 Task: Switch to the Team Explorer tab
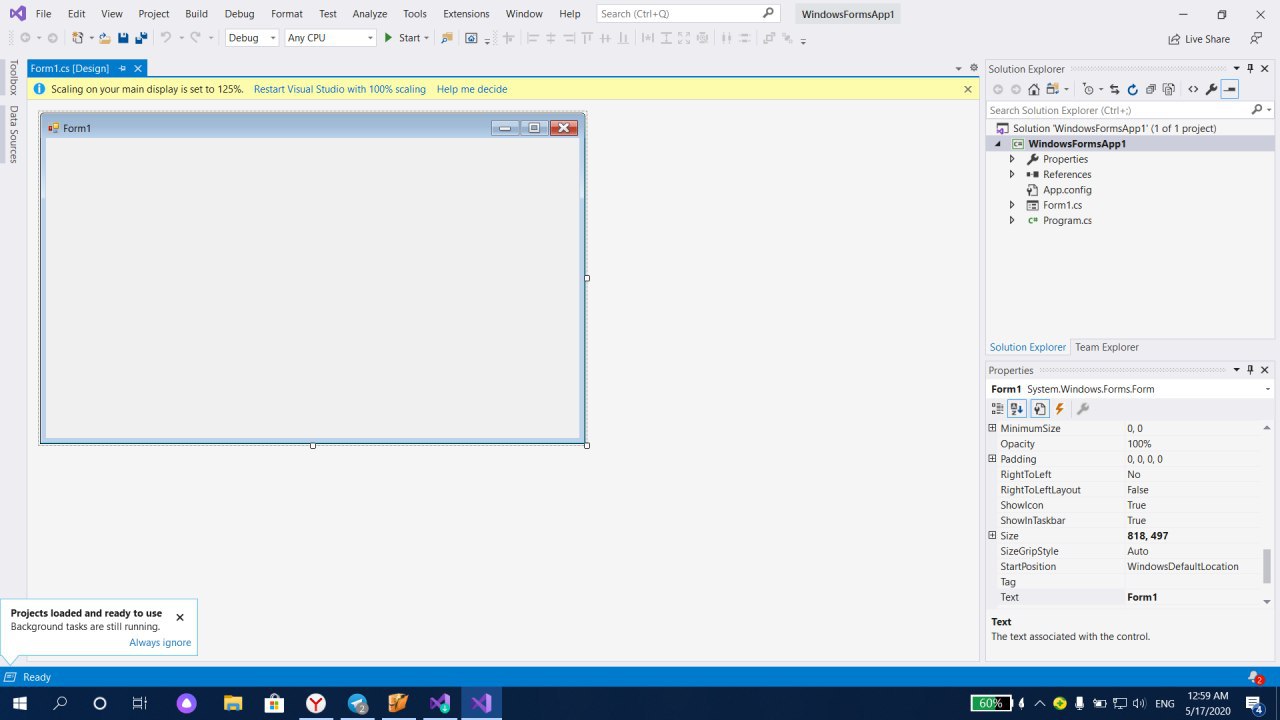tap(1106, 347)
